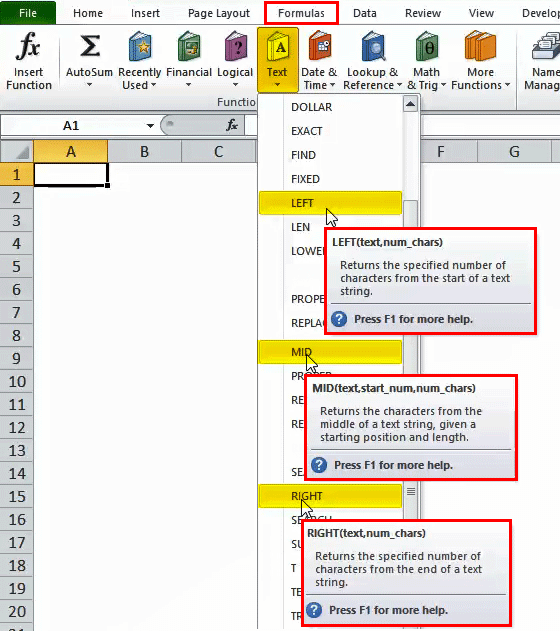Click the Select All corner triangle
The height and width of the screenshot is (631, 560).
(22, 152)
